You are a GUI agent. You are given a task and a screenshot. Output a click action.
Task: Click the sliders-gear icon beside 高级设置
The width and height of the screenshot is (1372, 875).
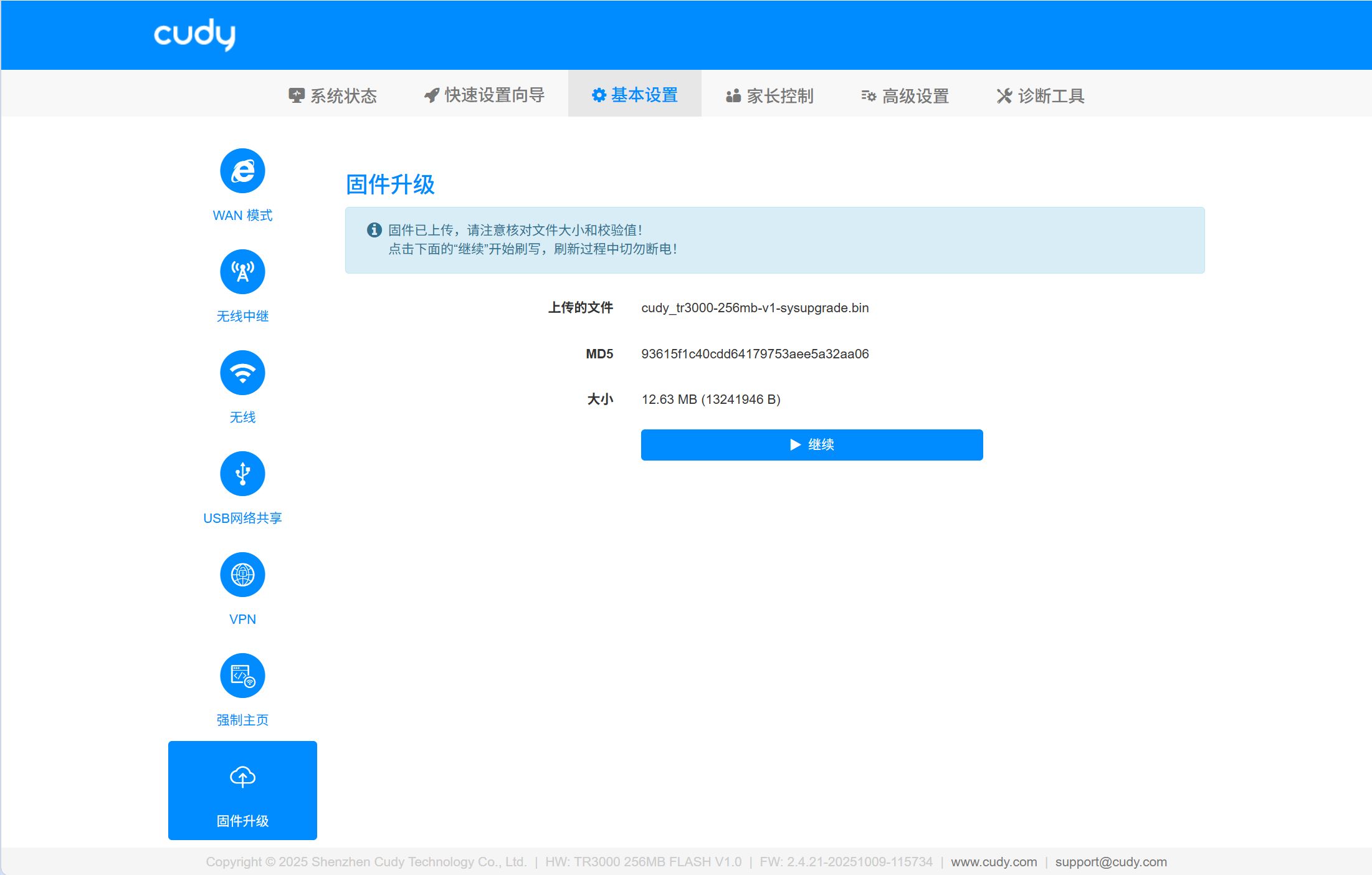click(869, 95)
